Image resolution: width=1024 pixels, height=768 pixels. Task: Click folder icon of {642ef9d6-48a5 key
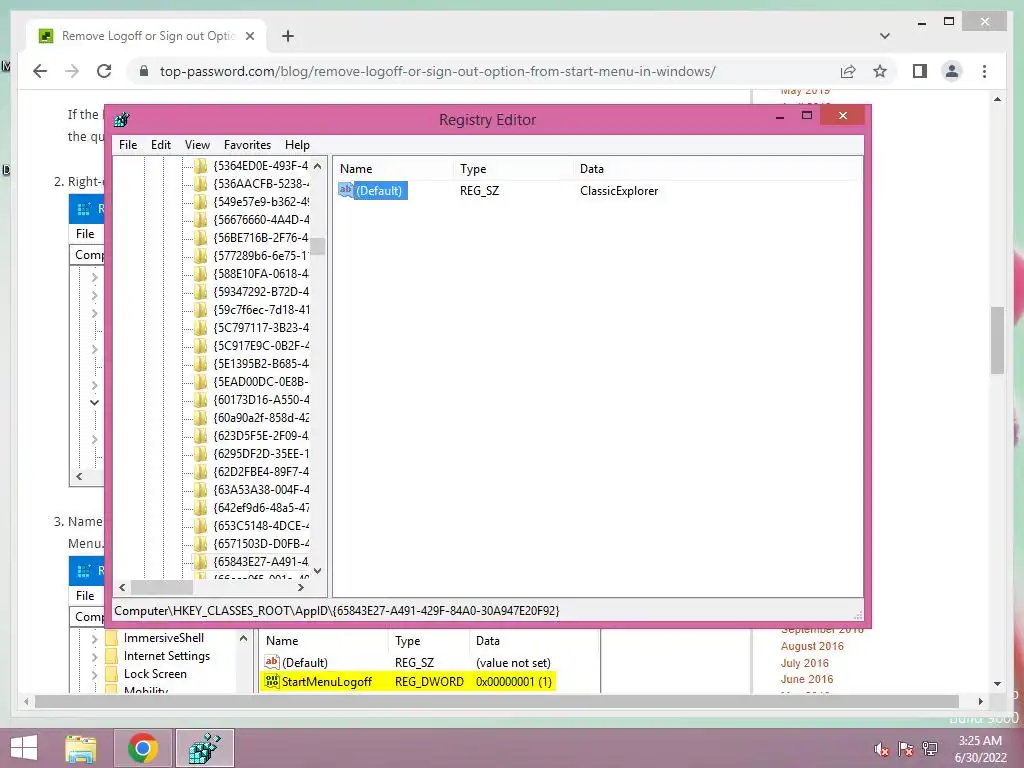click(x=200, y=507)
